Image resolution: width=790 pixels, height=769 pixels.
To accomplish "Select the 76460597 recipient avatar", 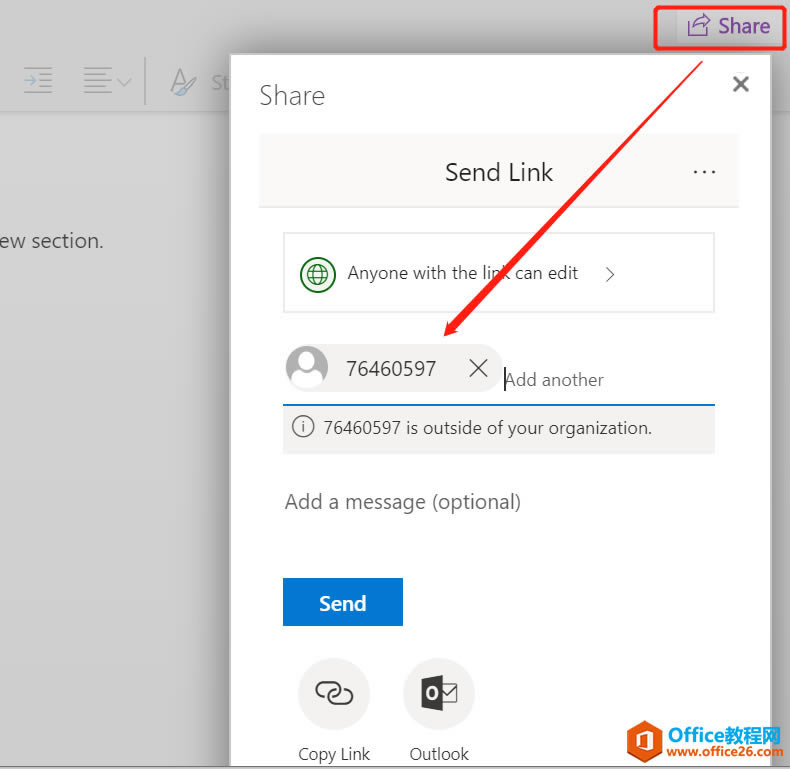I will [307, 368].
